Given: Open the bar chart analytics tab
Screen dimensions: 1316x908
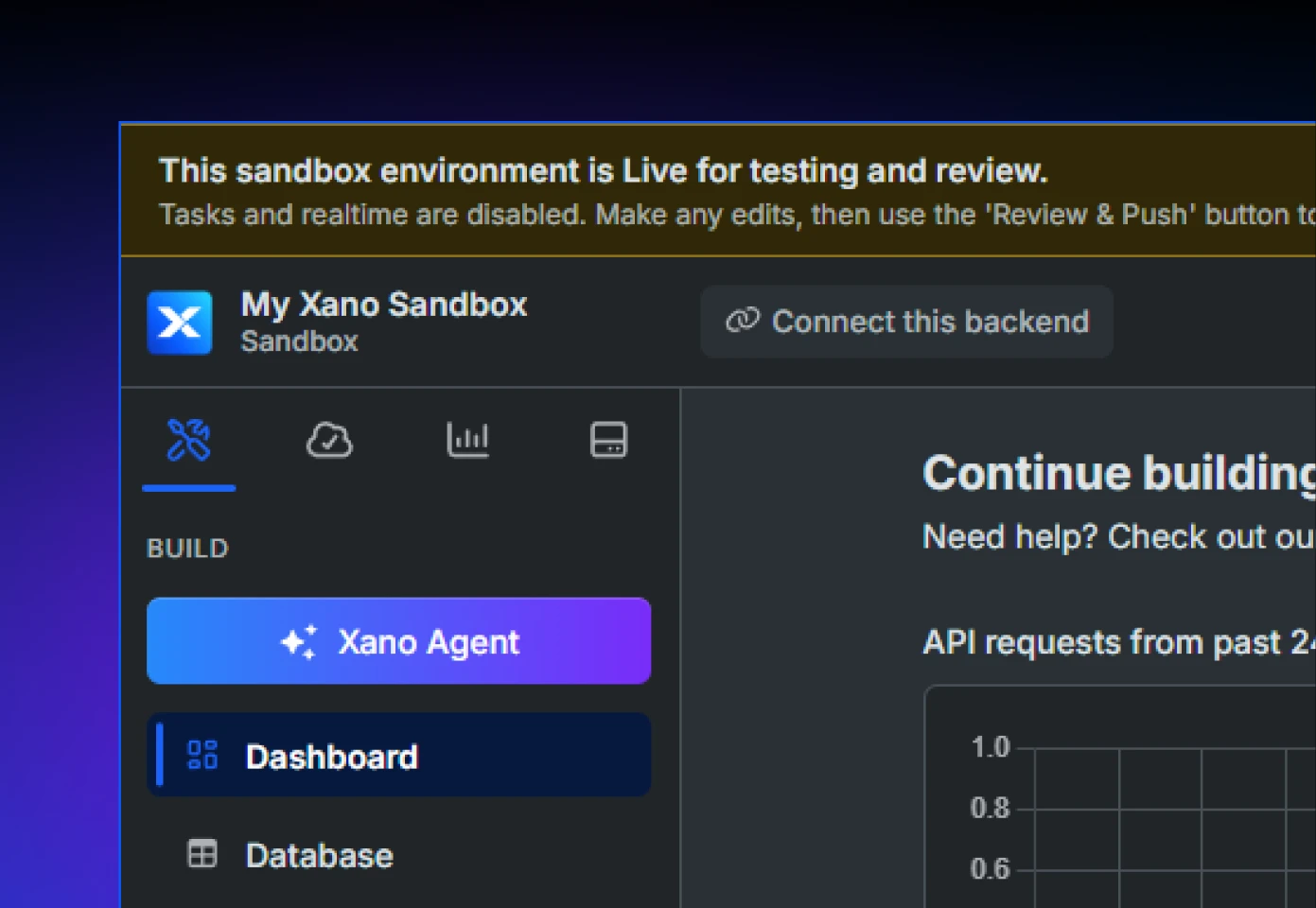Looking at the screenshot, I should pyautogui.click(x=468, y=440).
